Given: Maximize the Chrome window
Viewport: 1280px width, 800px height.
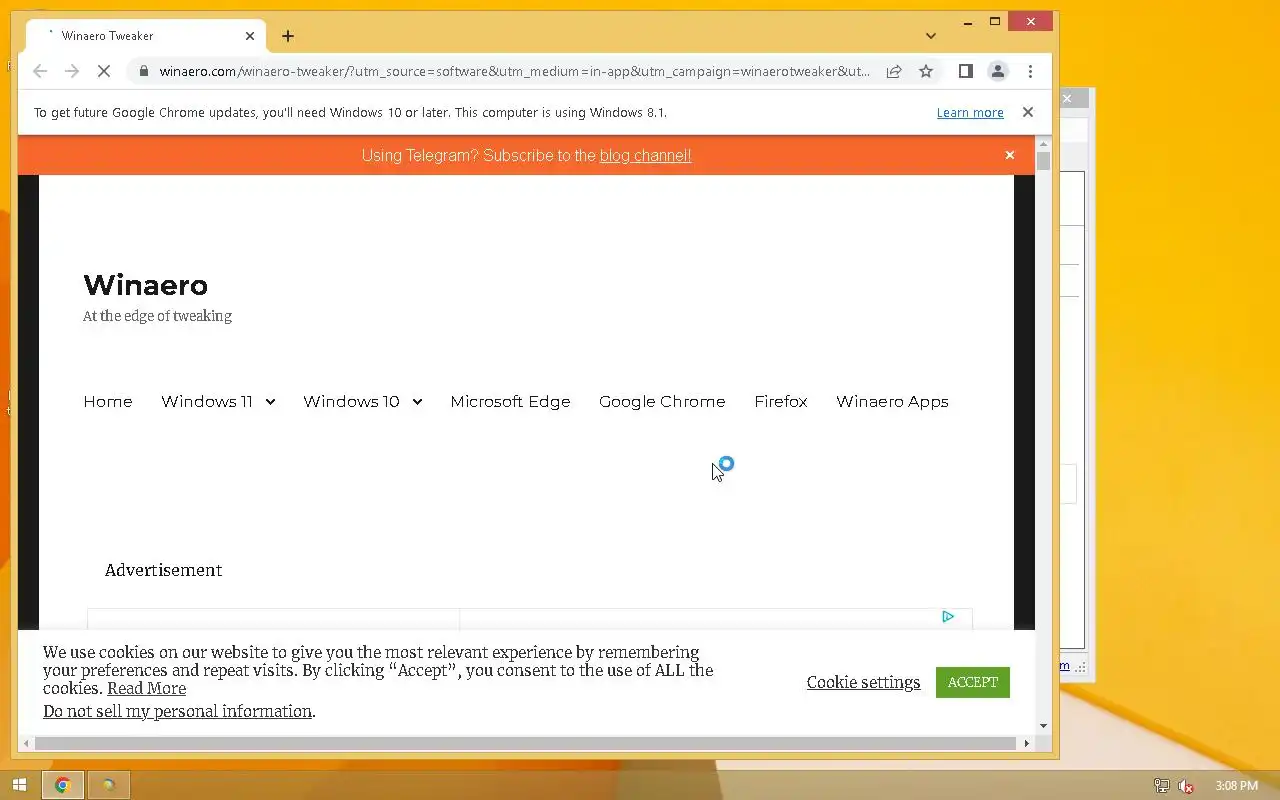Looking at the screenshot, I should (995, 21).
